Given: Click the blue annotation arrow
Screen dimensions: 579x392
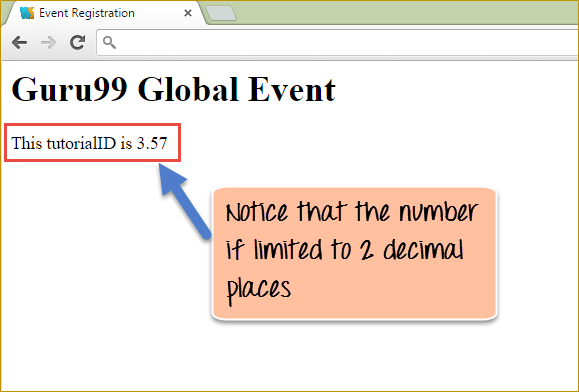Looking at the screenshot, I should point(184,201).
